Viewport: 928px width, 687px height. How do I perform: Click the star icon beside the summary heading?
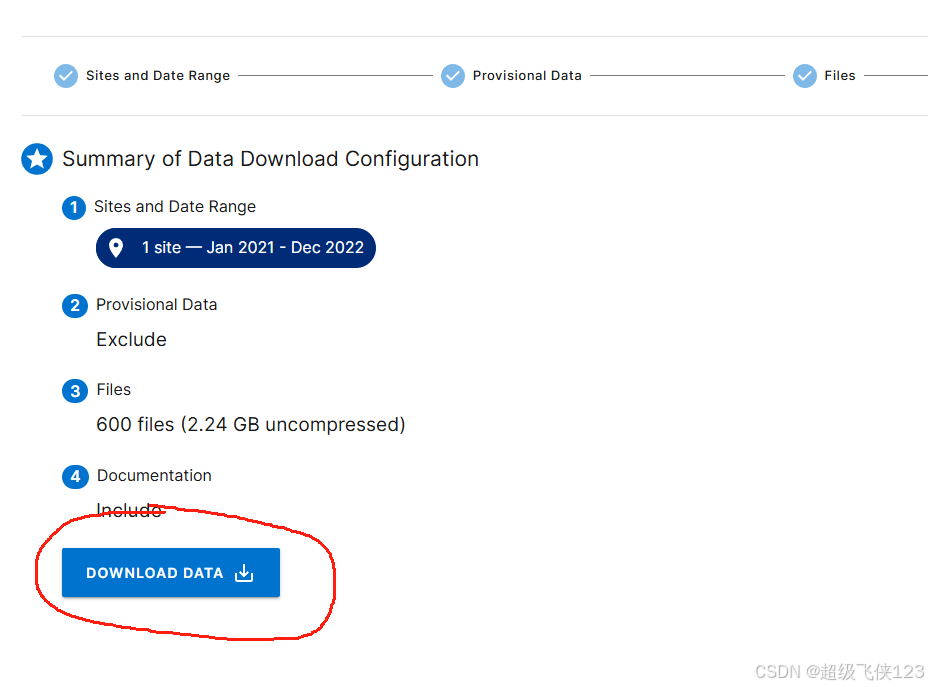click(36, 159)
